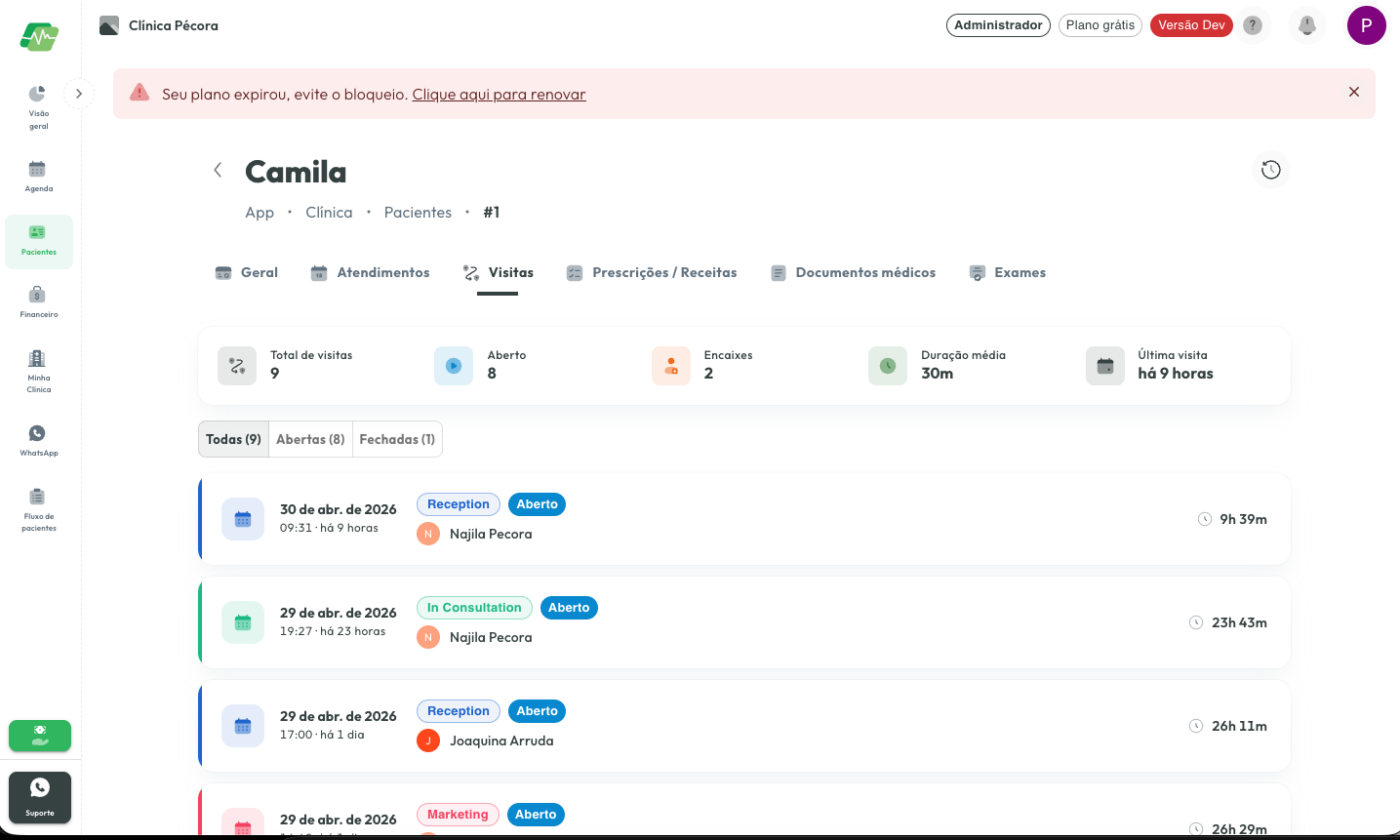1400x840 pixels.
Task: Click the J avatar of Joaquina Arruda
Action: click(428, 740)
